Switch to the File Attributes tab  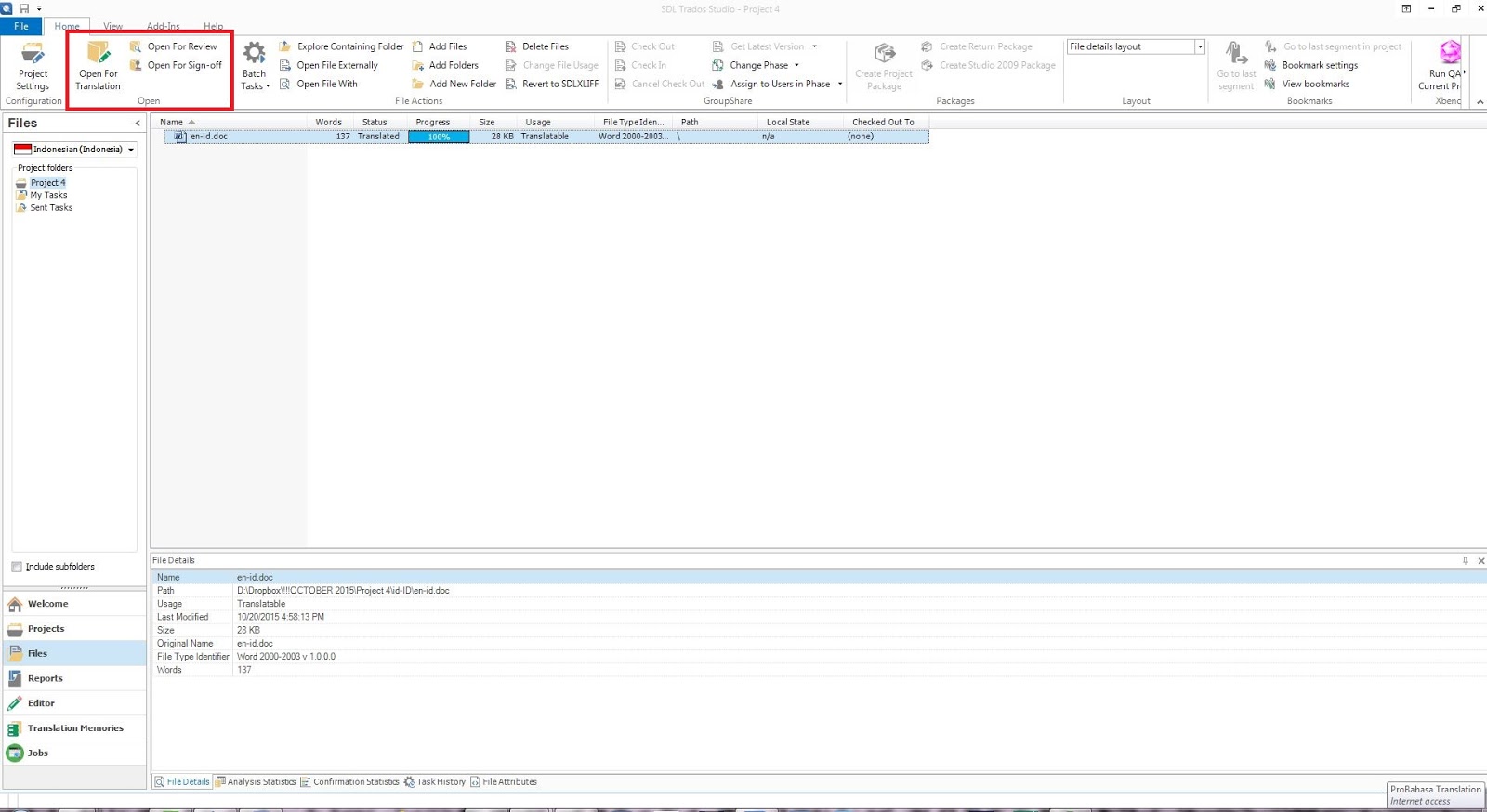click(504, 782)
